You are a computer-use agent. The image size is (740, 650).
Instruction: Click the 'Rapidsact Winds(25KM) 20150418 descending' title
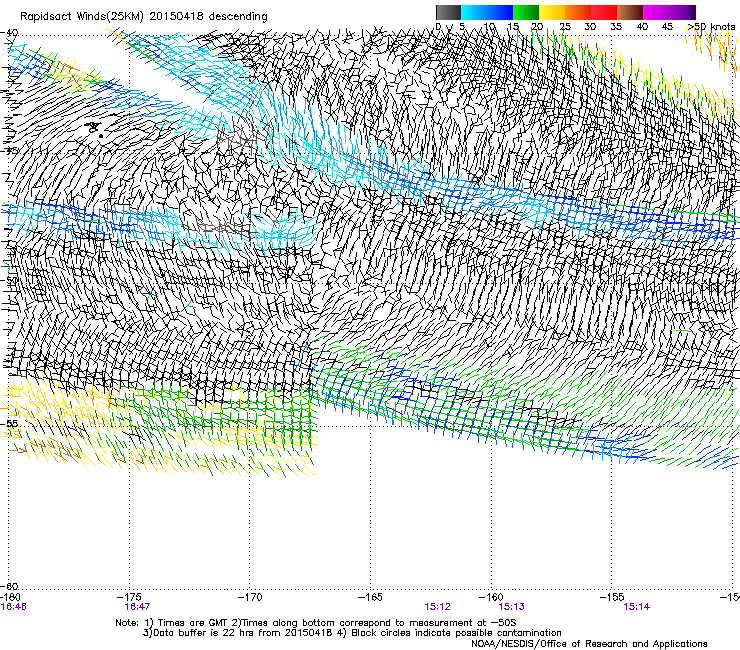[143, 17]
